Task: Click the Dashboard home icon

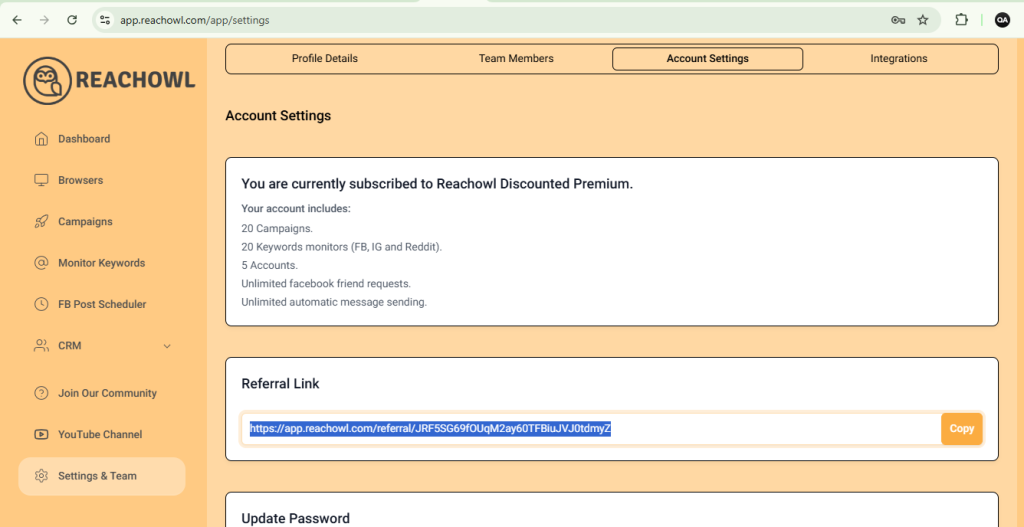Action: pos(41,139)
